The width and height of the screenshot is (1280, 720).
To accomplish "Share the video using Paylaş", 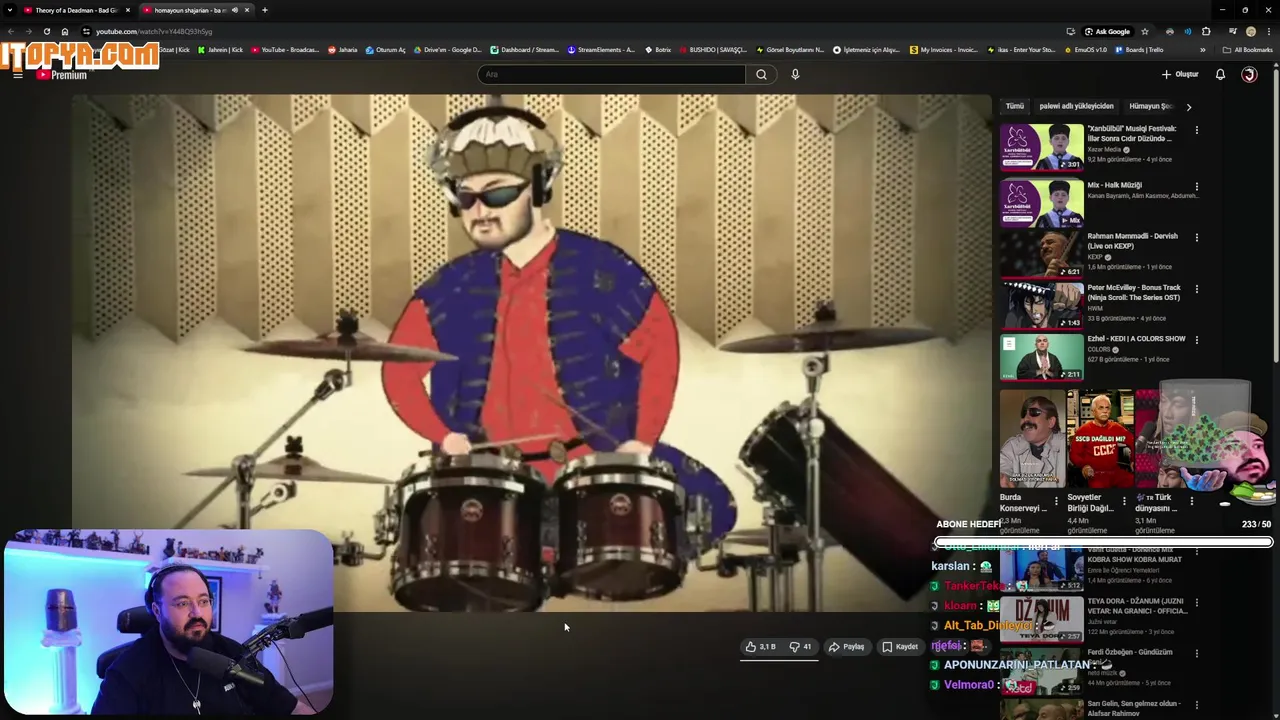I will tap(846, 647).
